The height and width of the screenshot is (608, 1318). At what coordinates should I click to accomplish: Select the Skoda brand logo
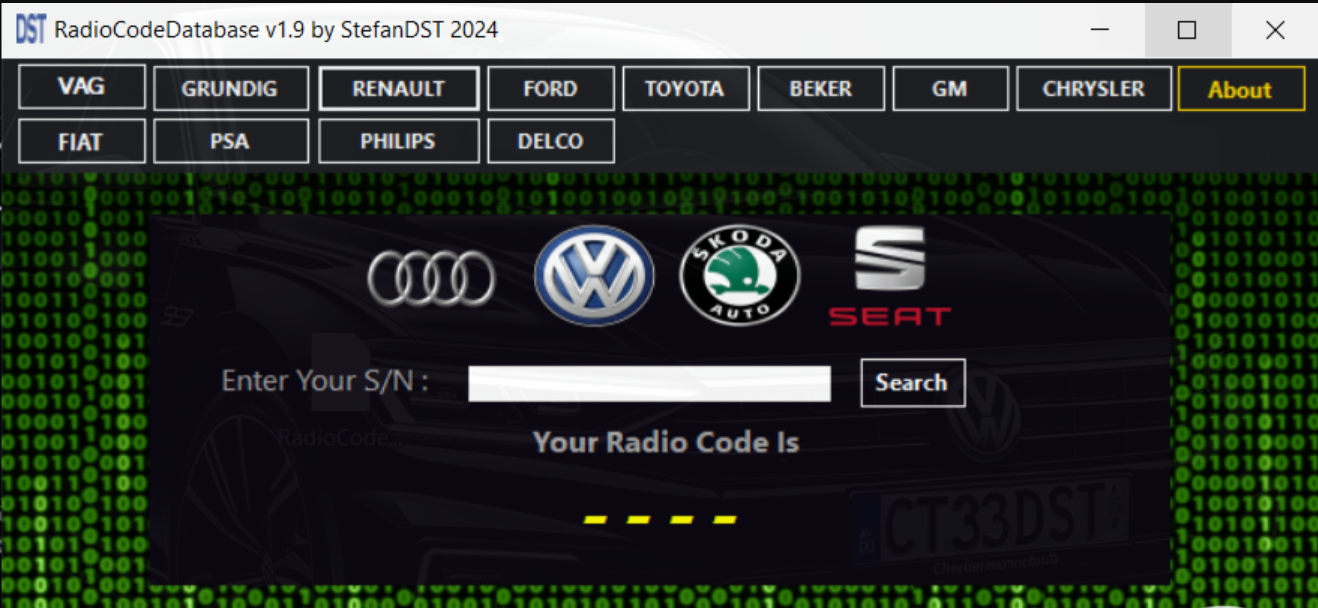click(739, 274)
